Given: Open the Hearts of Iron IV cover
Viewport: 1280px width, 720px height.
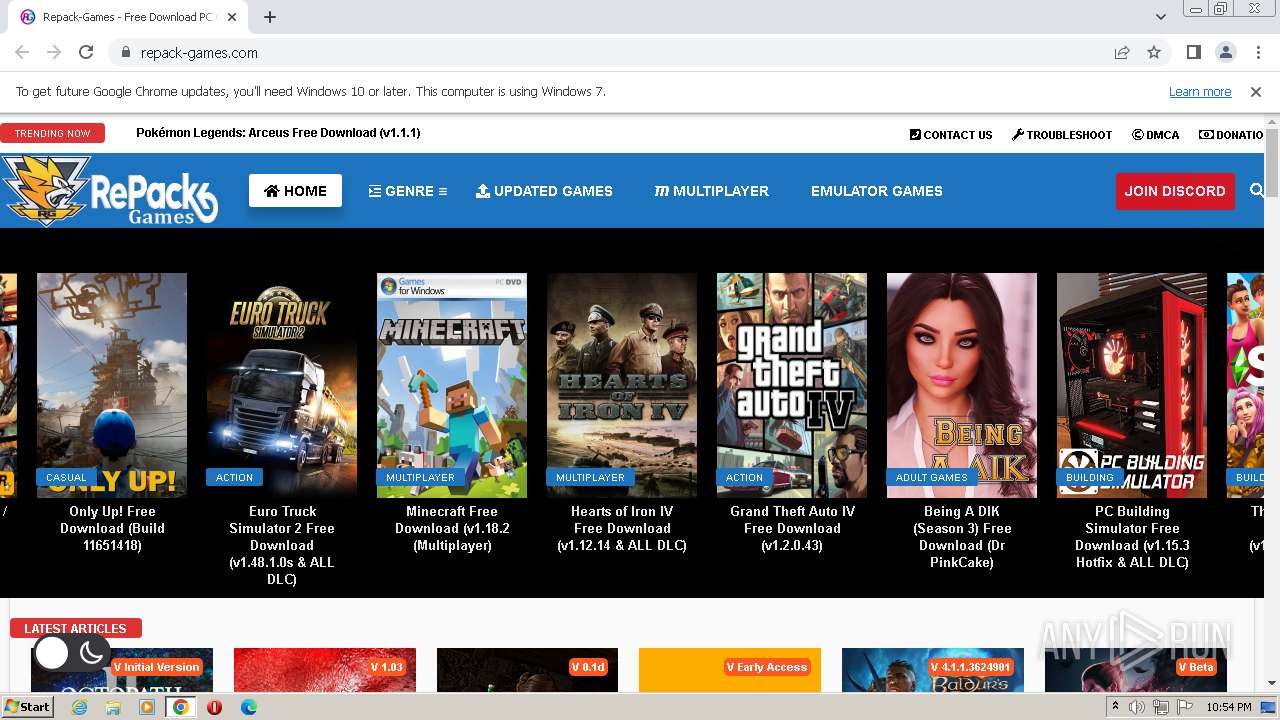Looking at the screenshot, I should [622, 385].
